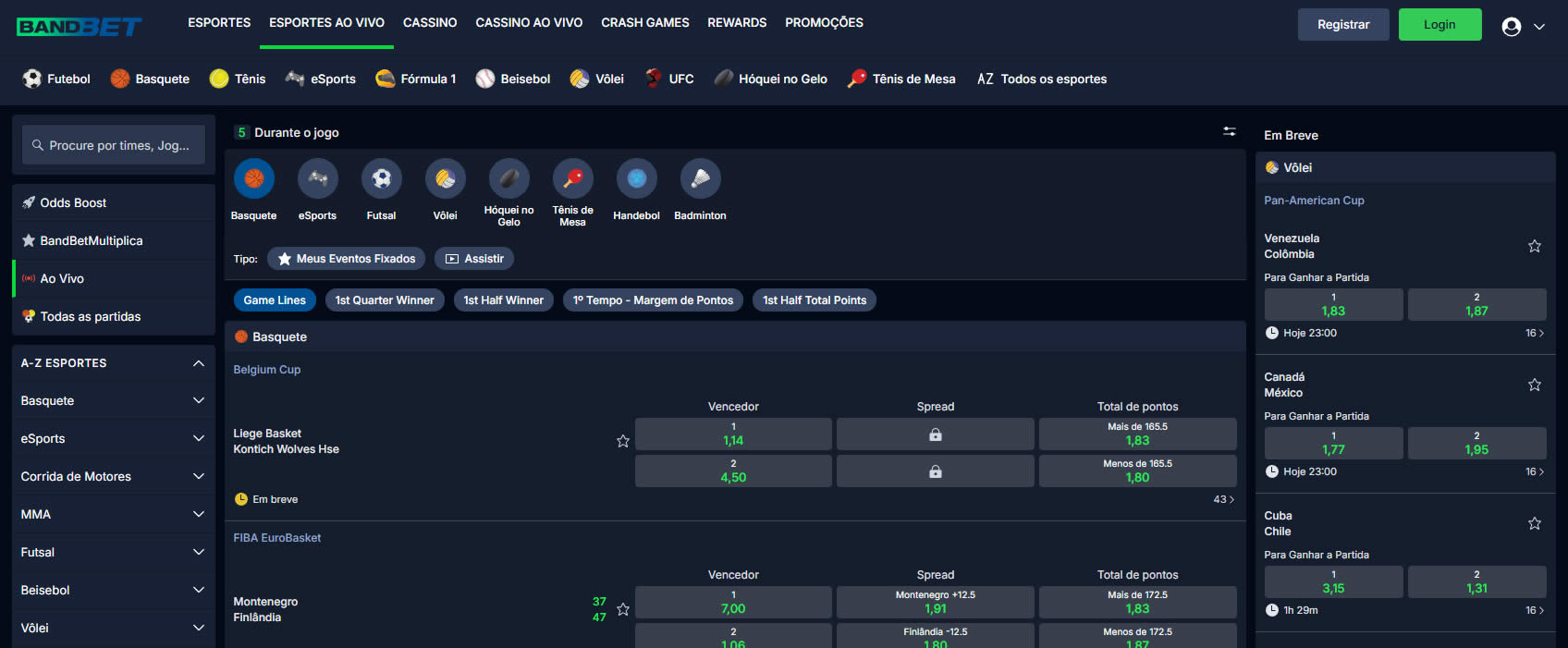Select the Tênis de Mesa carousel icon
Screen dimensions: 1568x648
click(x=573, y=178)
